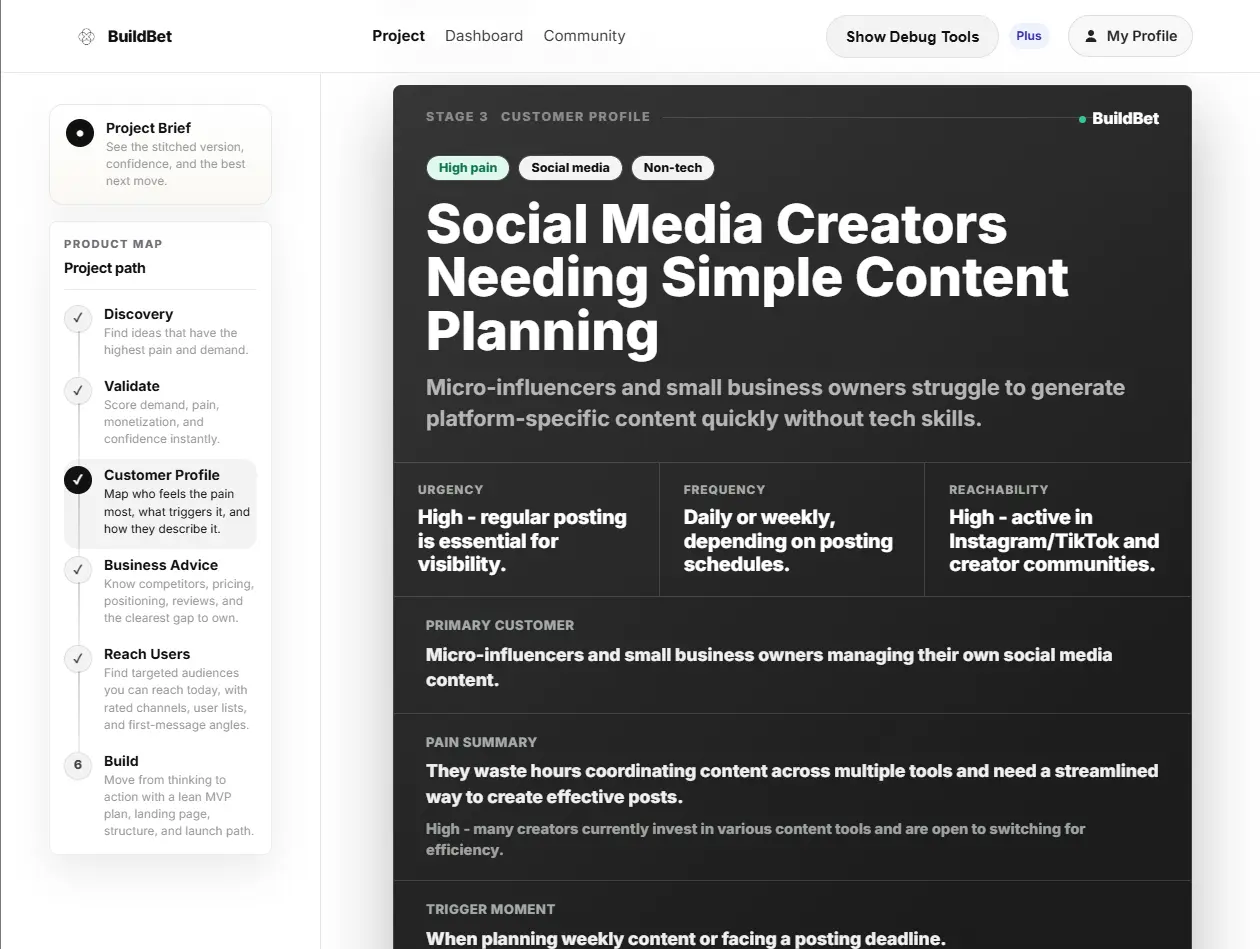Screen dimensions: 1260x949
Task: Click the Plus plan badge
Action: [1029, 36]
